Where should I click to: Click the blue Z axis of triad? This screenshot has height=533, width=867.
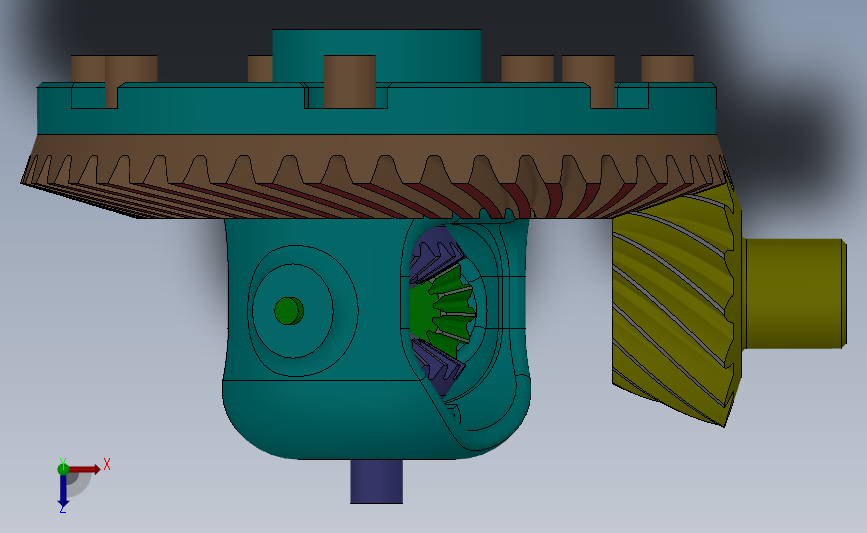[x=63, y=489]
